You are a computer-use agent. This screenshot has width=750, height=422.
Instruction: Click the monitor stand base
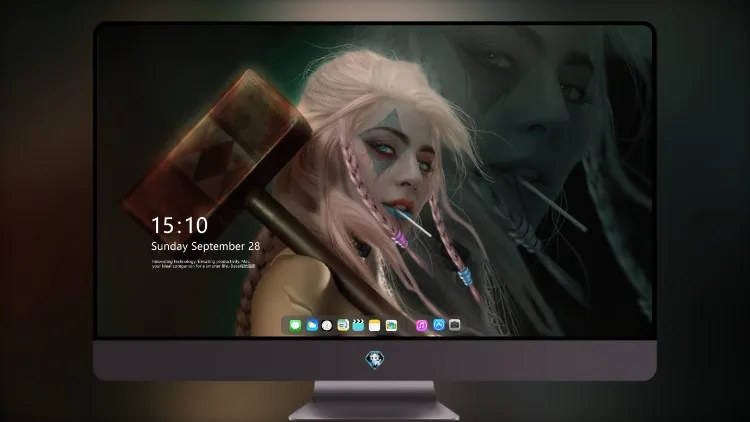374,411
